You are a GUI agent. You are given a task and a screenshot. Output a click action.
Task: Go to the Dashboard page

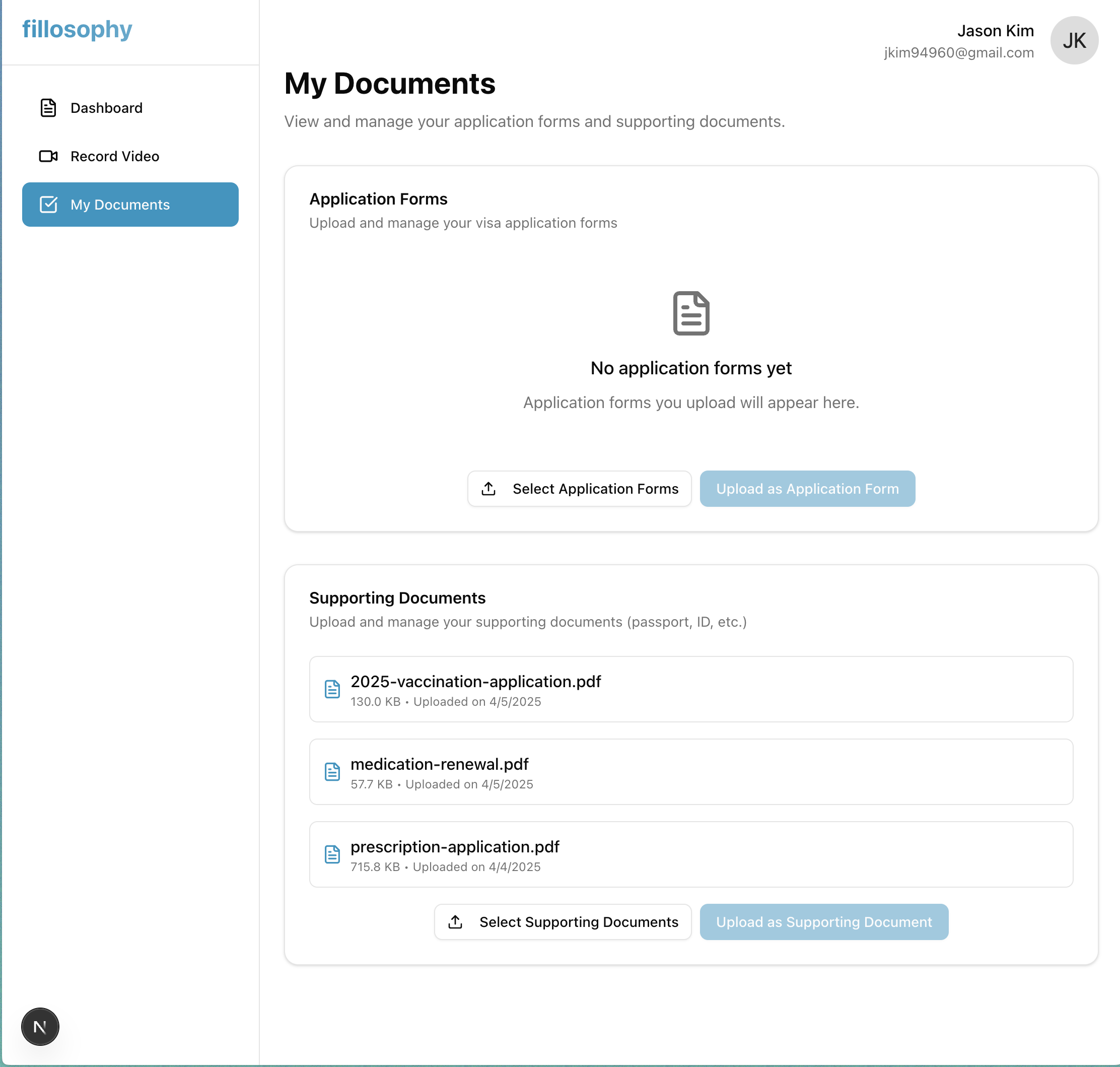pos(106,108)
